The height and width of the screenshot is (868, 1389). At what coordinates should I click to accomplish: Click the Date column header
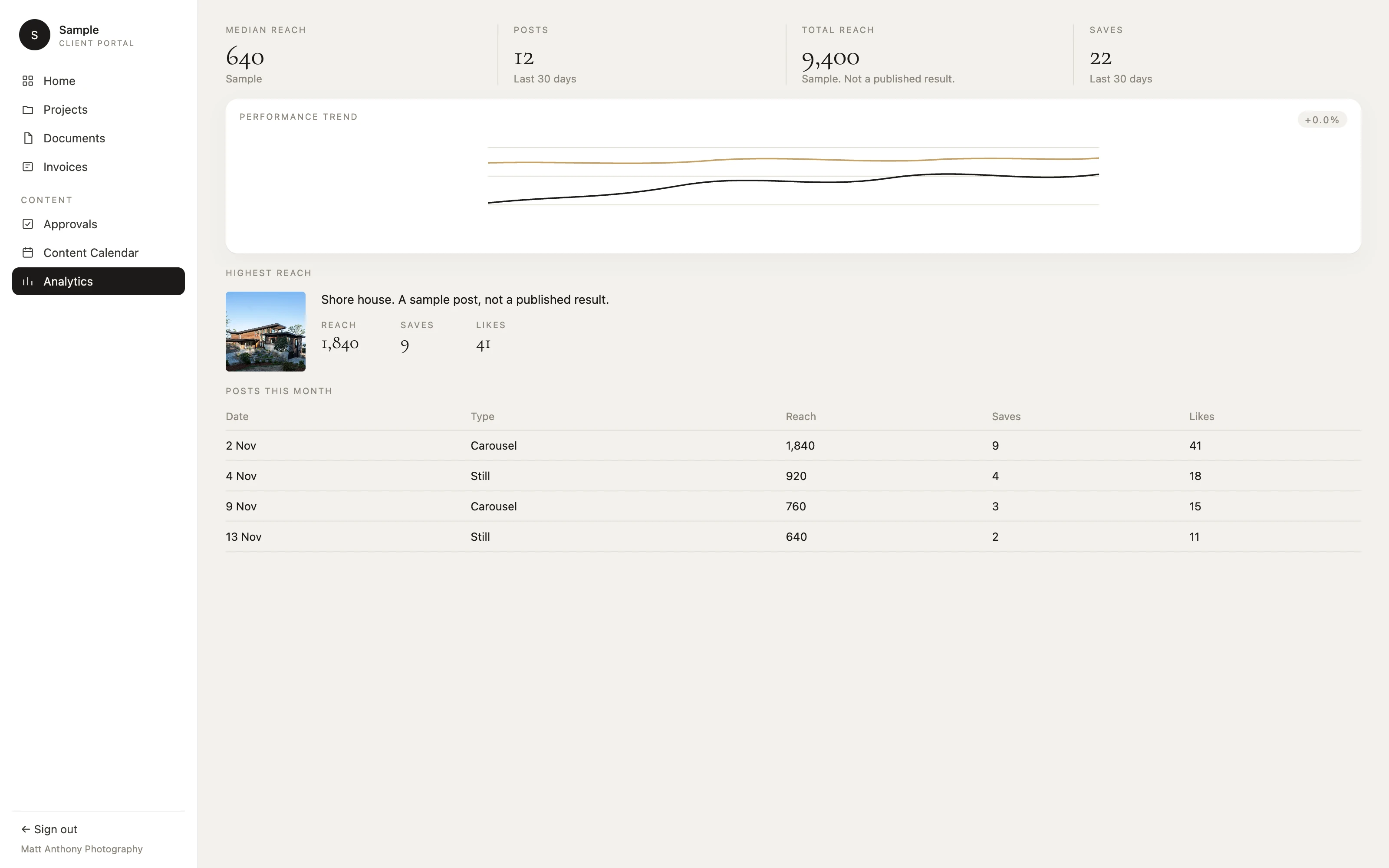coord(237,417)
